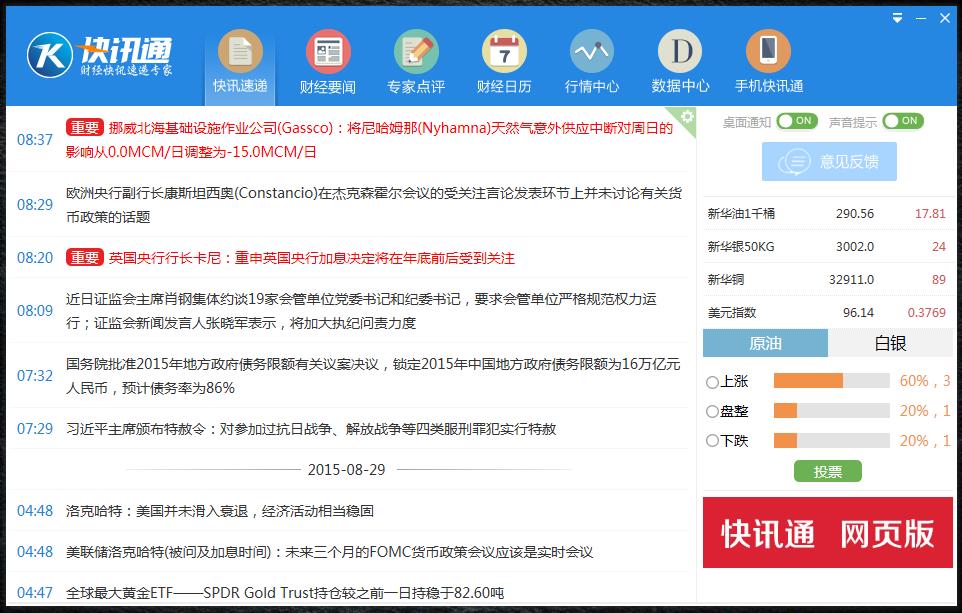Open the 快讯速递 news feed icon

[x=239, y=51]
